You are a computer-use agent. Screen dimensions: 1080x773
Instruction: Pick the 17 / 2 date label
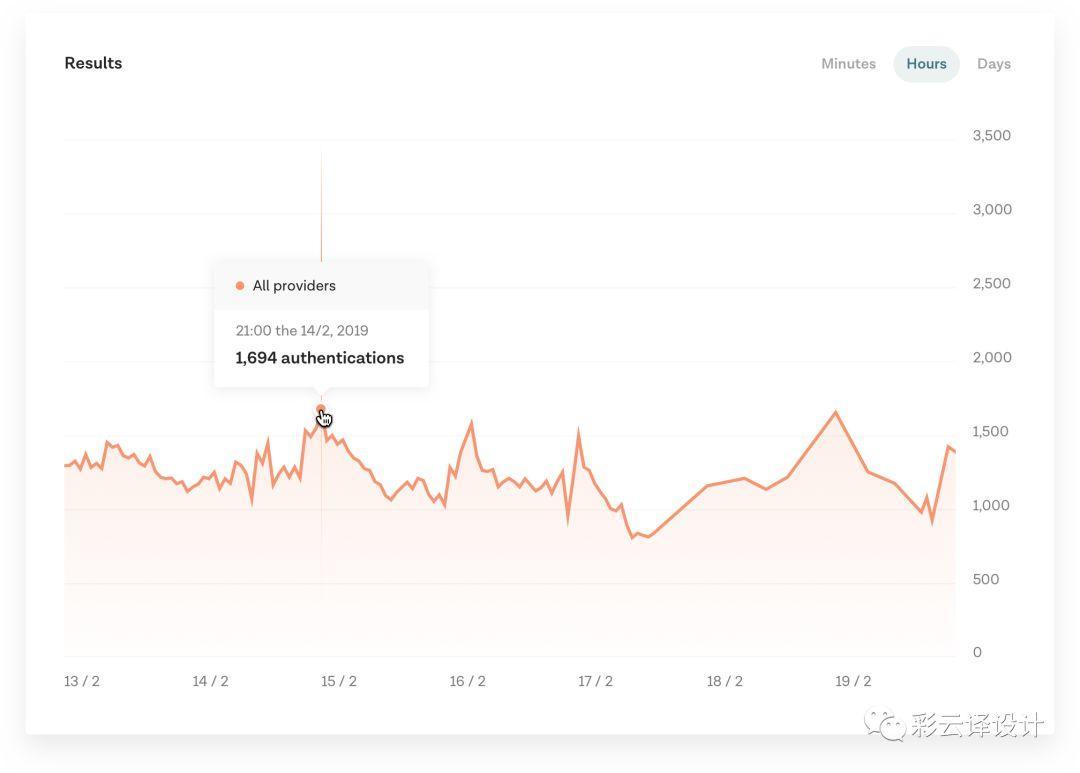pos(595,681)
